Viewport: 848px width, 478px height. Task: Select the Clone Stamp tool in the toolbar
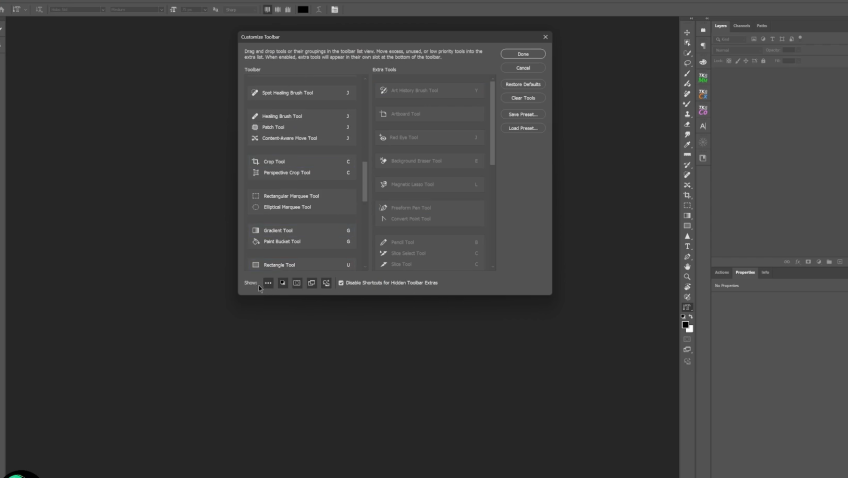[687, 114]
